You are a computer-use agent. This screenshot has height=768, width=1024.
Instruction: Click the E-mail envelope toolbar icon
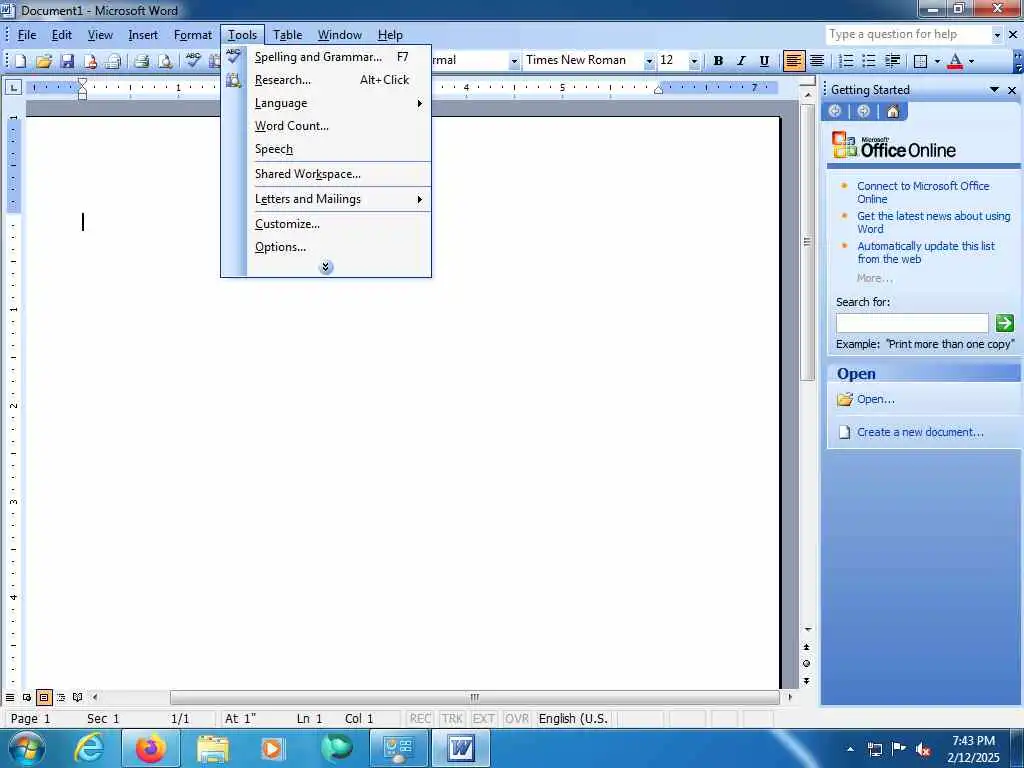coord(113,61)
